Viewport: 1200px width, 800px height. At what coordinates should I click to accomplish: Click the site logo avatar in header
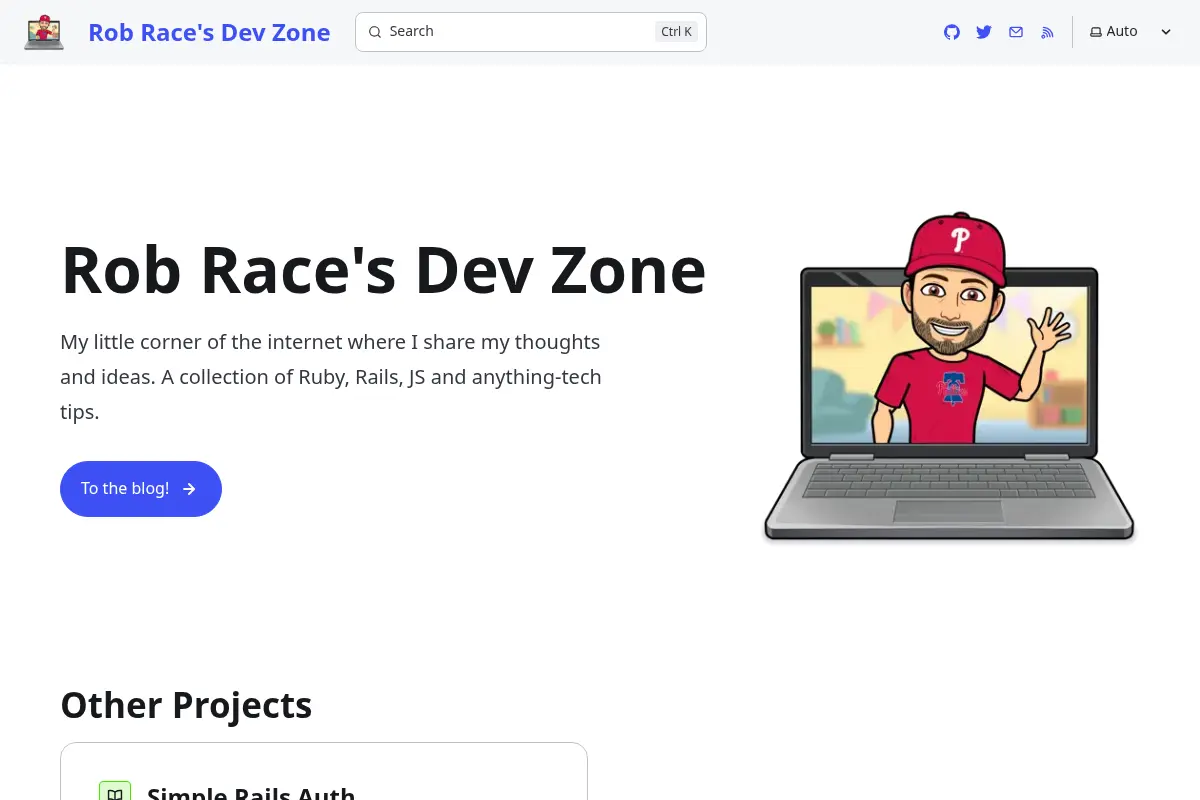44,32
